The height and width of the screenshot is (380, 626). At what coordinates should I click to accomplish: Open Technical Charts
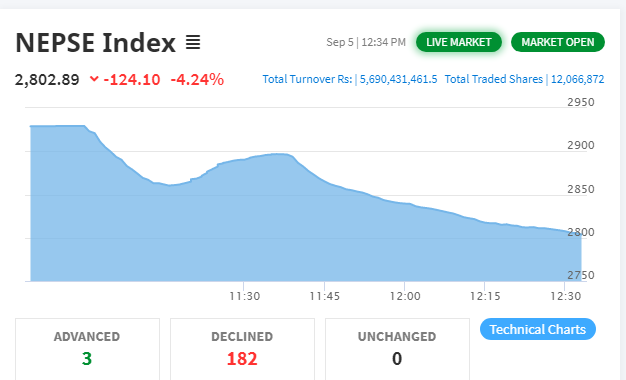click(538, 329)
